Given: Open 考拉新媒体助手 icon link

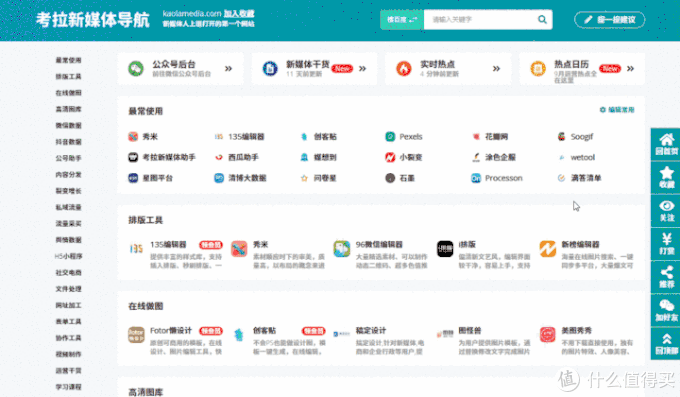Looking at the screenshot, I should (x=133, y=157).
